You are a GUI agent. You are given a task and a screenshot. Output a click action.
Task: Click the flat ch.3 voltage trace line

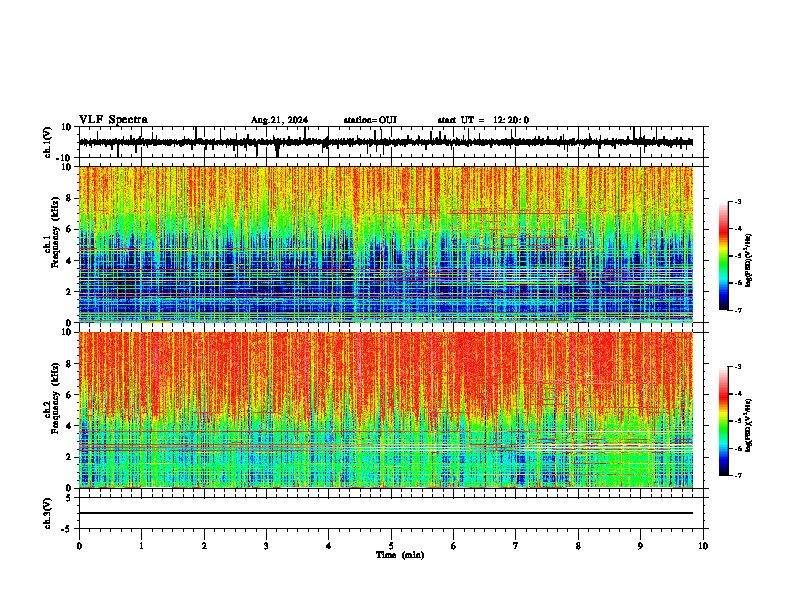pos(386,513)
